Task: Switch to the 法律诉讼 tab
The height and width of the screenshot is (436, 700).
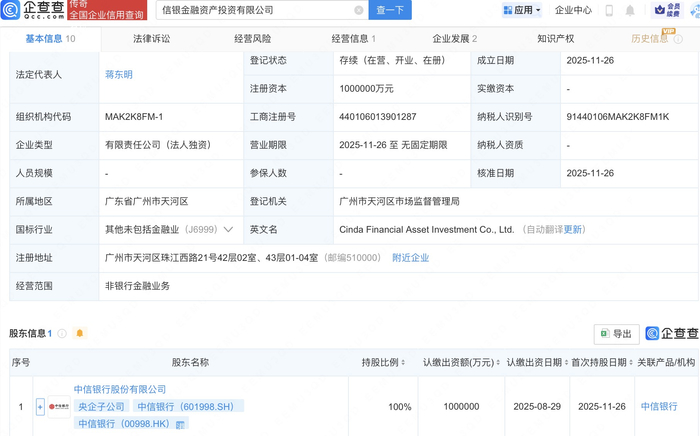Action: pos(151,39)
